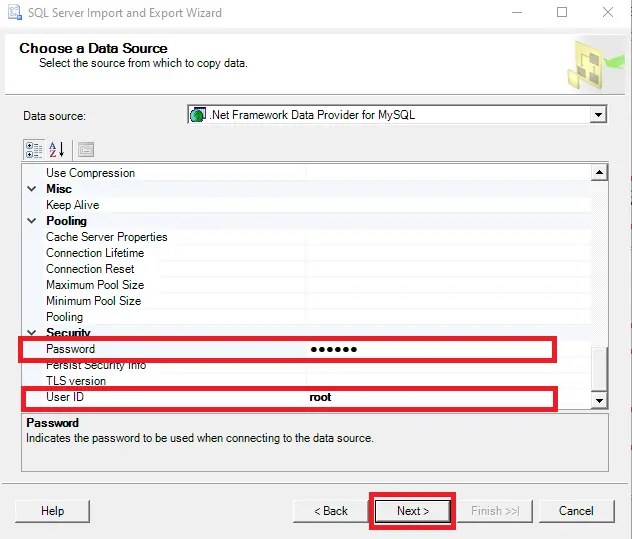The width and height of the screenshot is (632, 539).
Task: Click the wizard icon in title bar
Action: click(15, 12)
